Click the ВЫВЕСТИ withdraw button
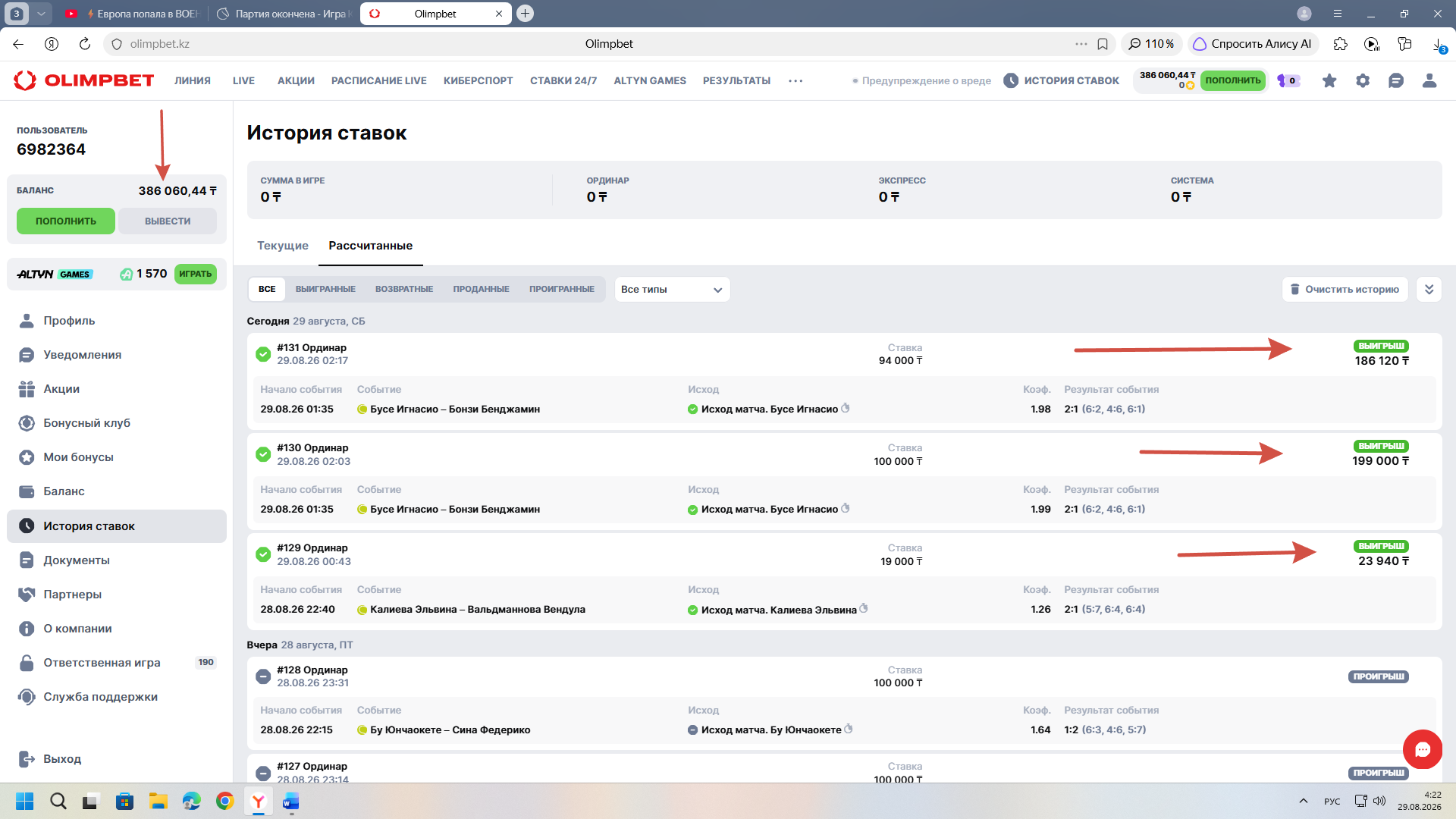 168,221
